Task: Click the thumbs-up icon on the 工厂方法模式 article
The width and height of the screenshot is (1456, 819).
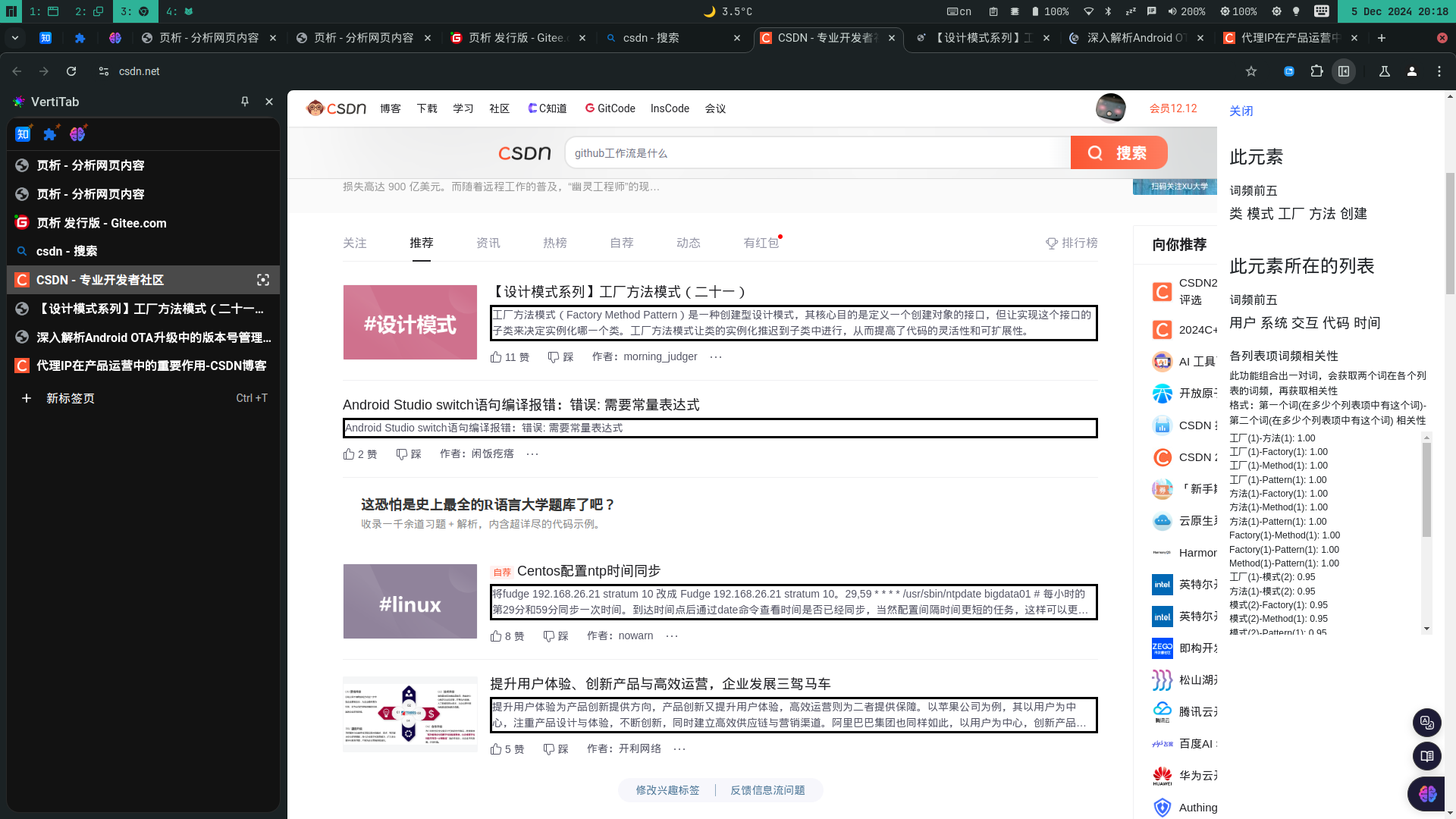Action: (496, 357)
